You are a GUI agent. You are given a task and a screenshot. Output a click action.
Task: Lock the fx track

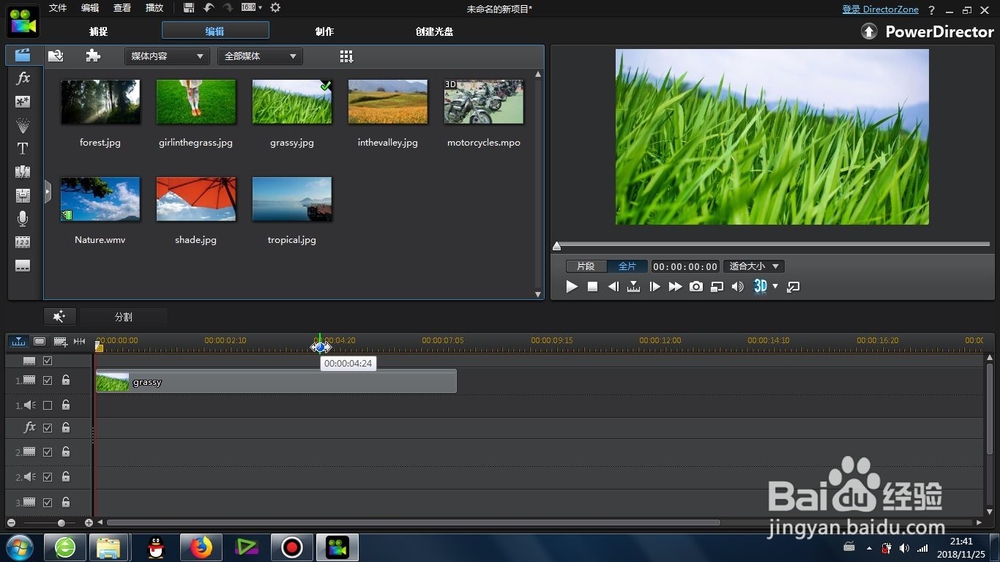coord(66,427)
